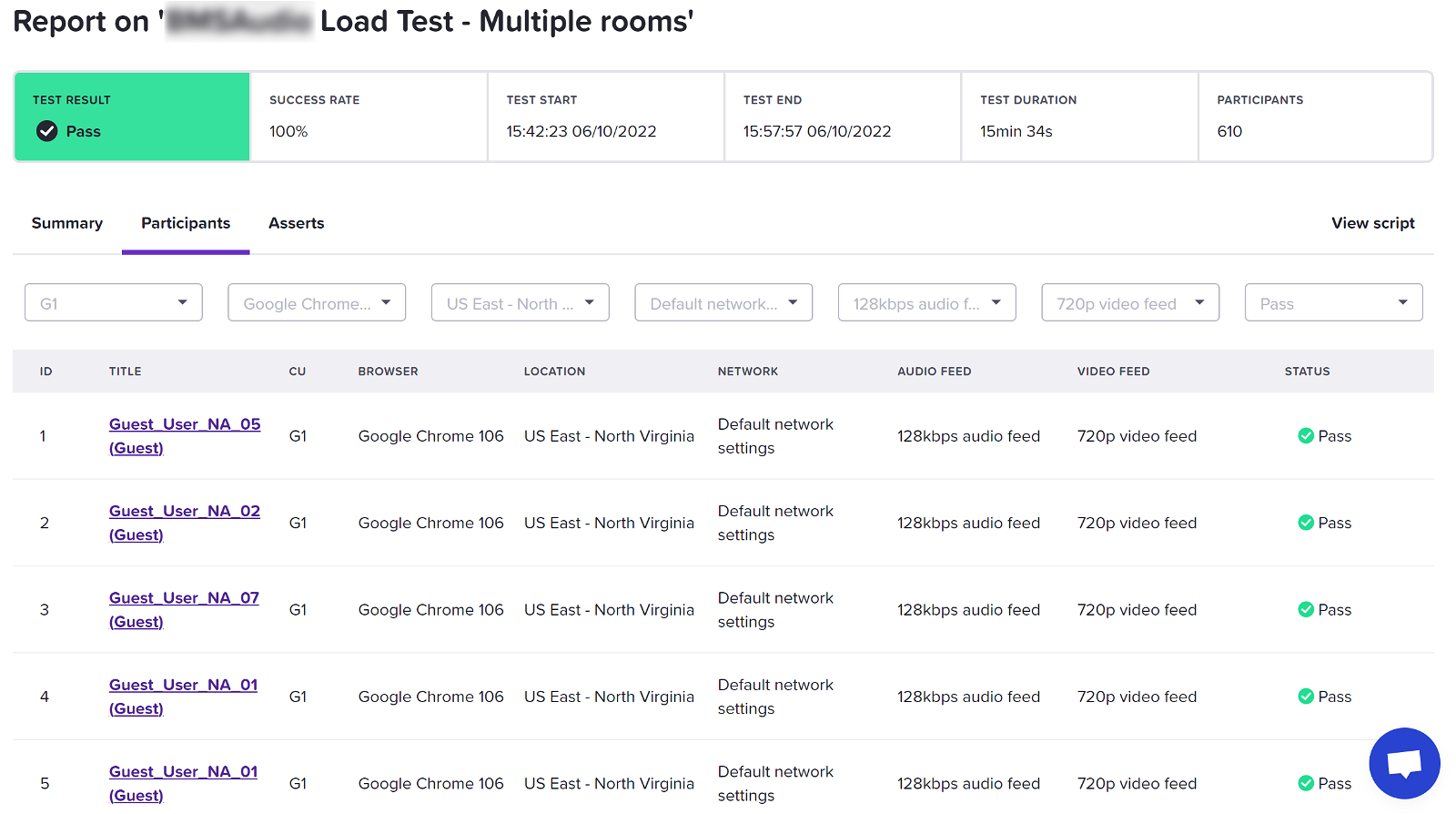Viewport: 1456px width, 814px height.
Task: Click green pass check icon for row 3
Action: (1305, 610)
